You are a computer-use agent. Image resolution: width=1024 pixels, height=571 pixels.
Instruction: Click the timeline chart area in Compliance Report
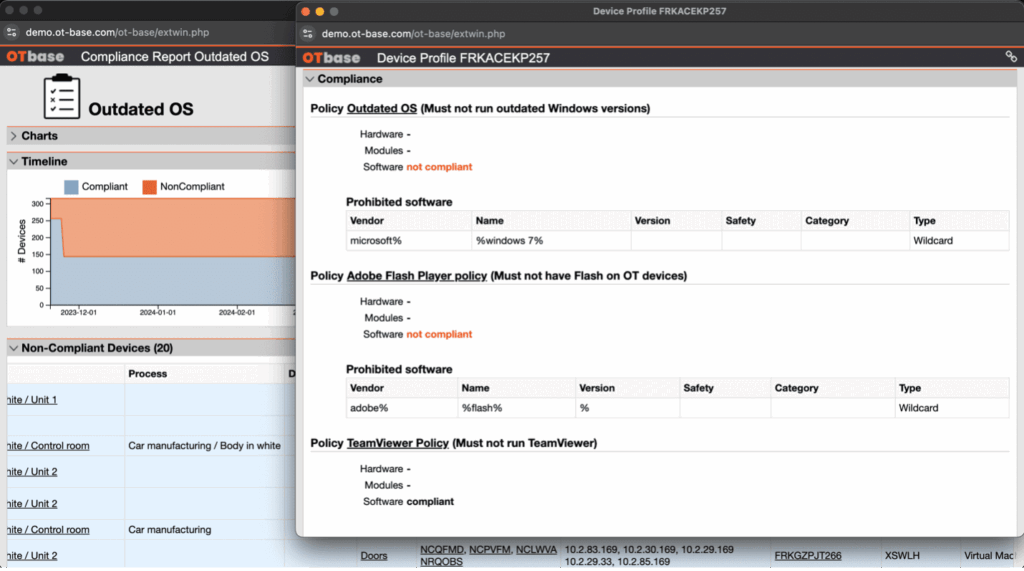pyautogui.click(x=173, y=252)
